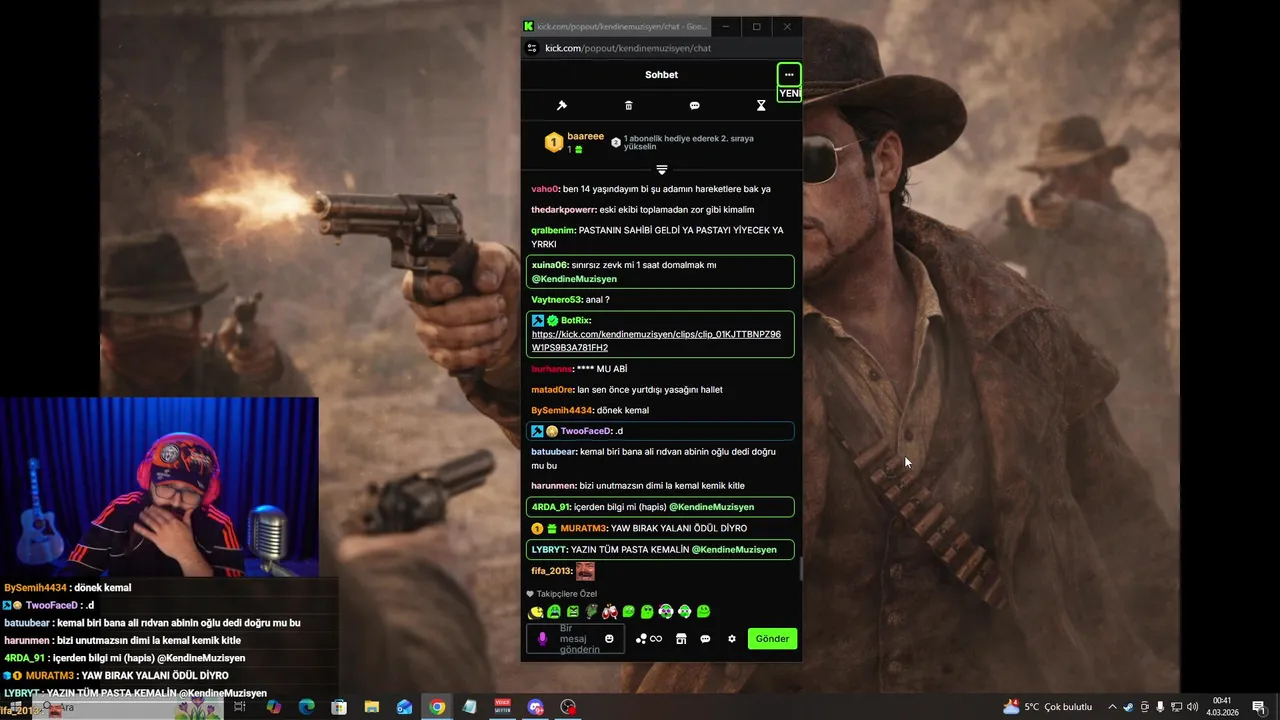
Task: Open the notification center icon
Action: [x=1258, y=707]
